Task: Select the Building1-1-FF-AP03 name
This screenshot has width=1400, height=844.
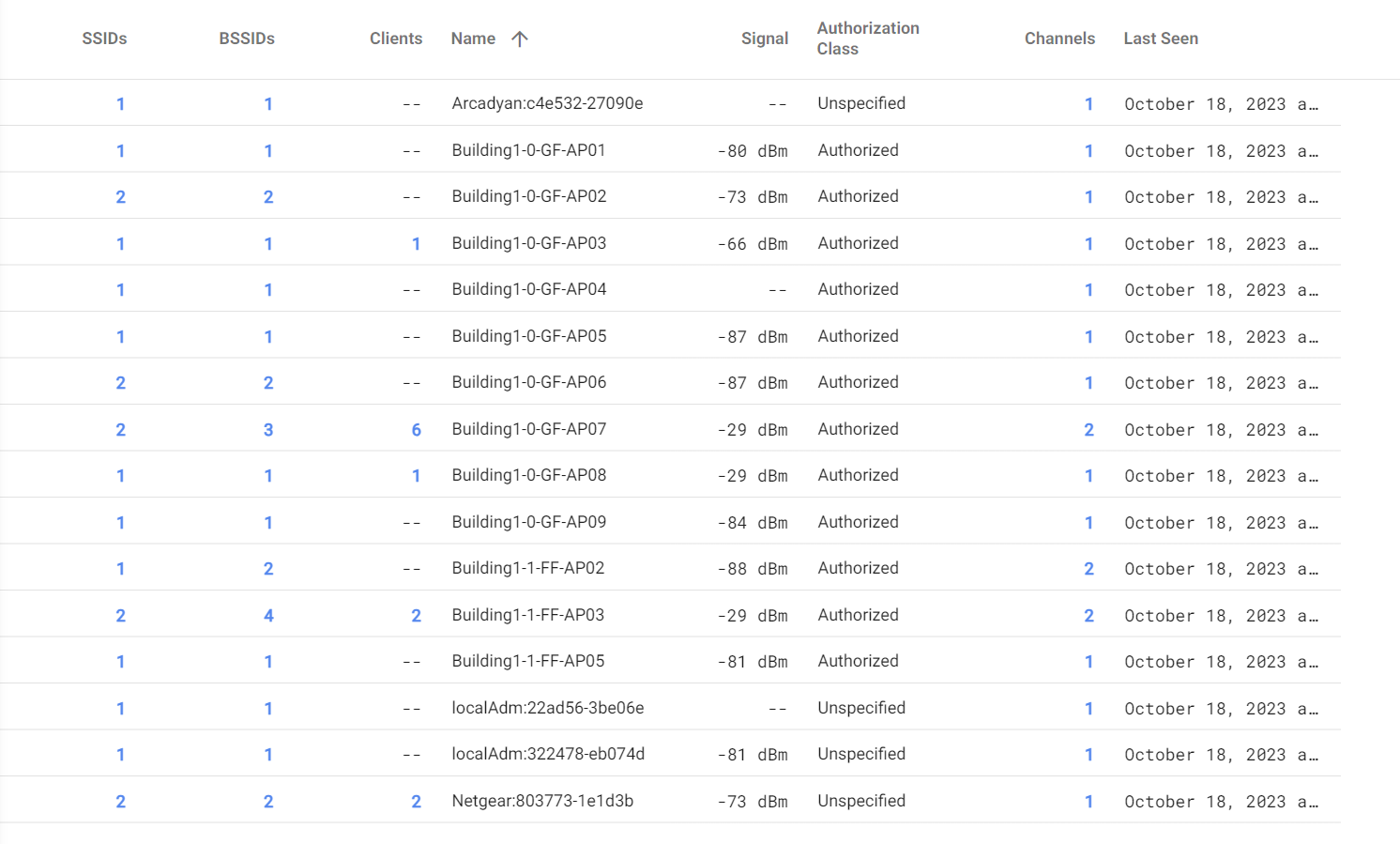Action: click(528, 615)
